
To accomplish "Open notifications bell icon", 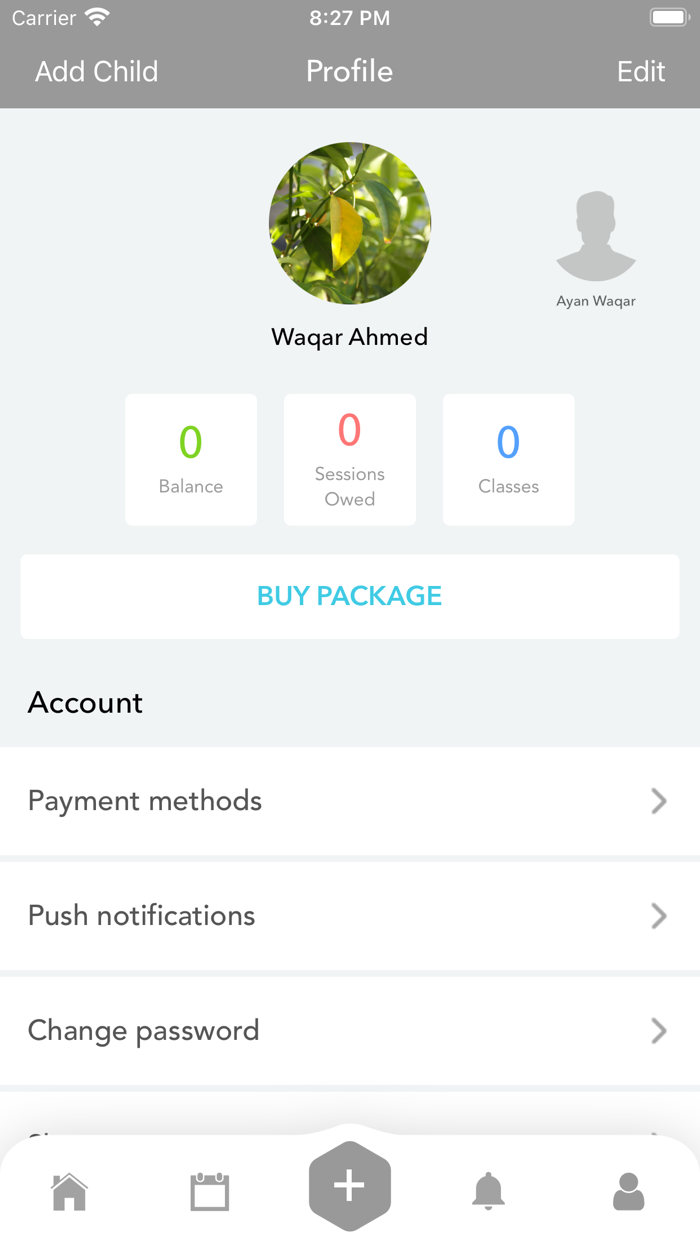I will tap(489, 1191).
